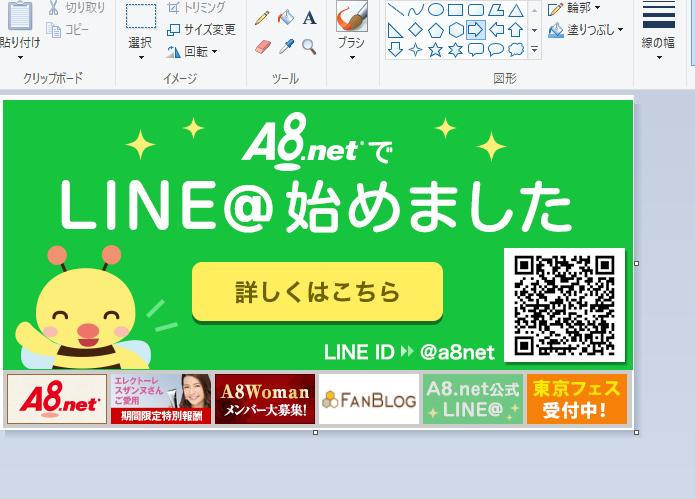Select the Four-point star shape
This screenshot has width=695, height=499.
[x=415, y=49]
